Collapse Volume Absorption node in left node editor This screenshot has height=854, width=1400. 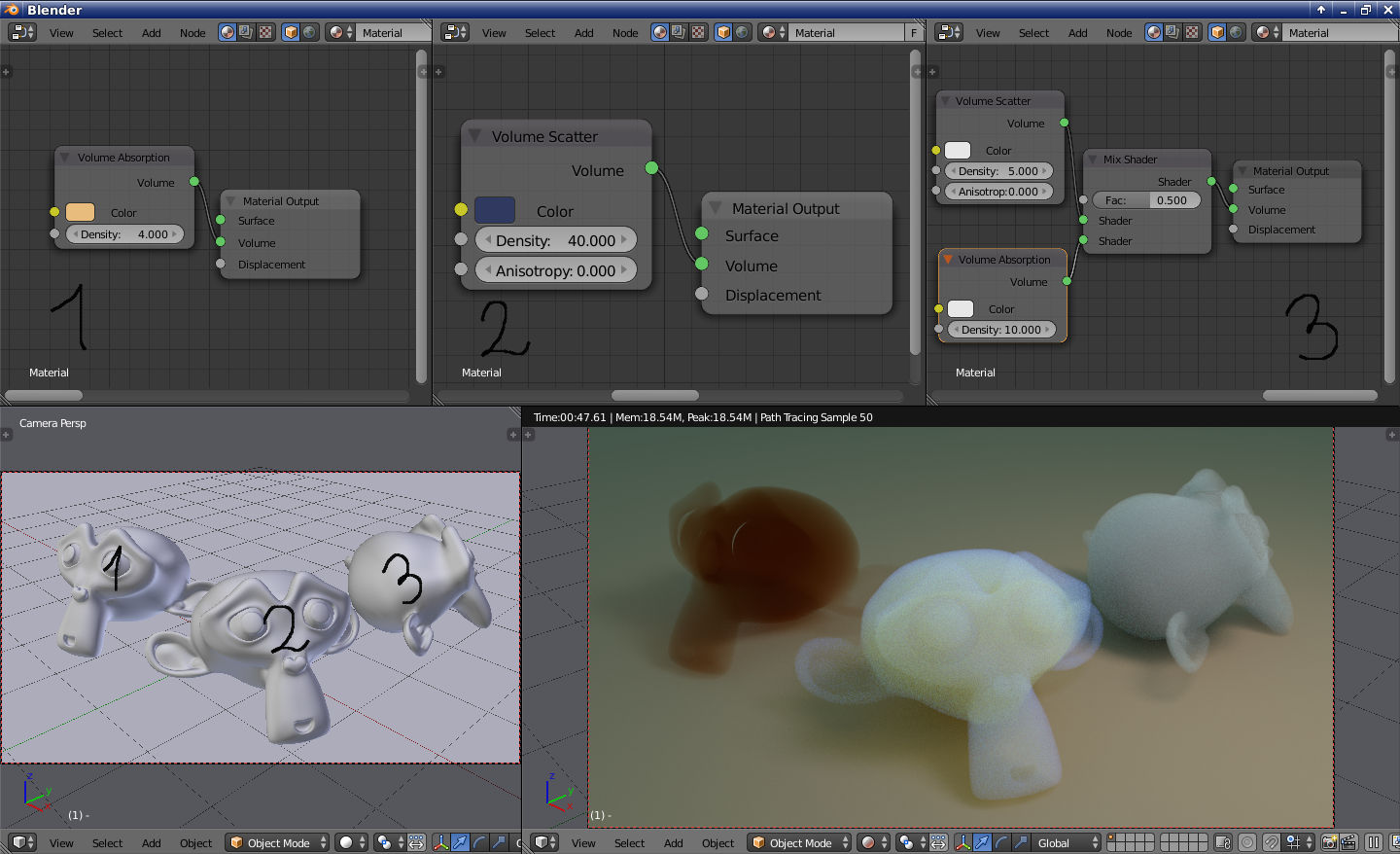pos(65,158)
